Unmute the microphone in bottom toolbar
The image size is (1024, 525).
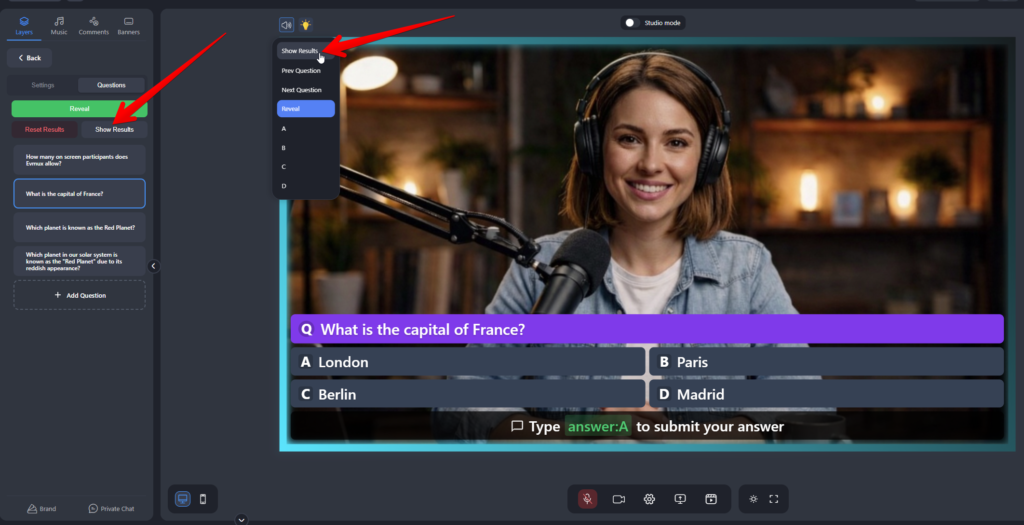tap(588, 499)
